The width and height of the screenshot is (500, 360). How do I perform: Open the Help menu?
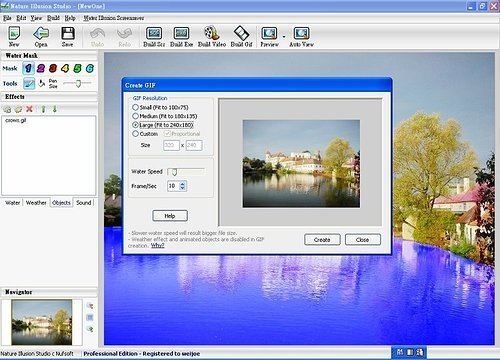[70, 18]
